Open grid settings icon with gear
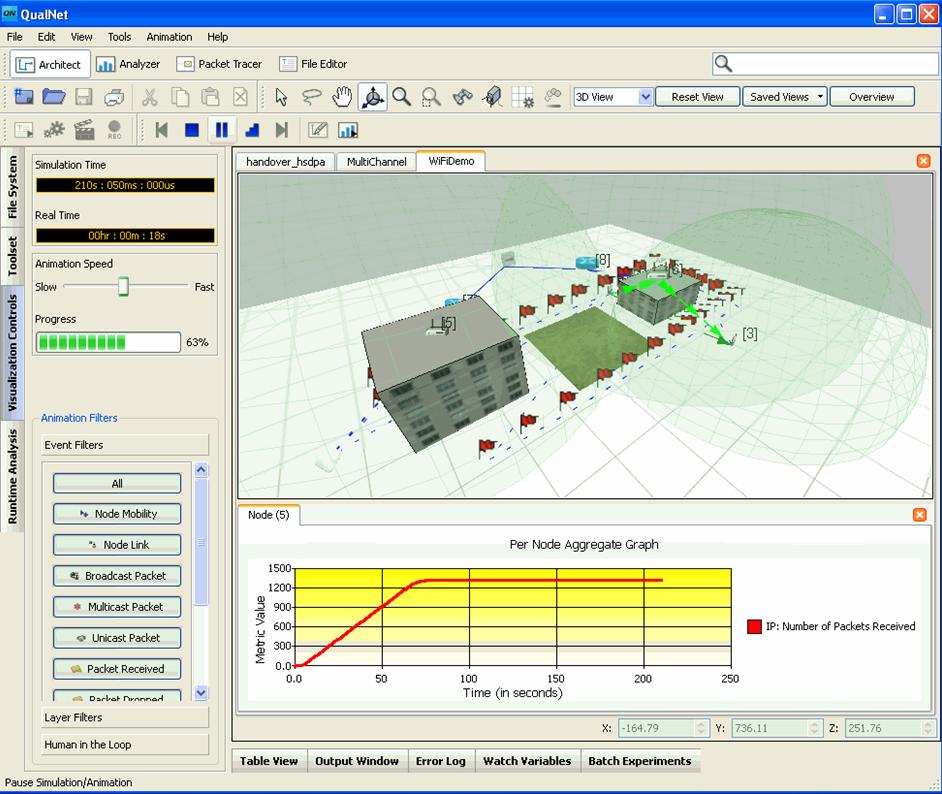The image size is (942, 794). [523, 97]
